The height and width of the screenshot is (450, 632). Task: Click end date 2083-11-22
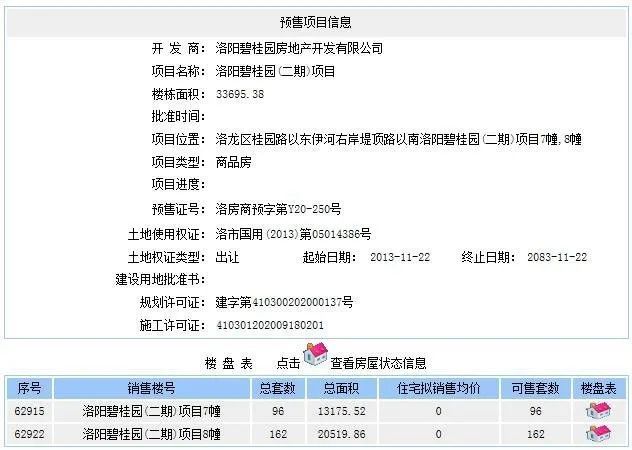557,257
